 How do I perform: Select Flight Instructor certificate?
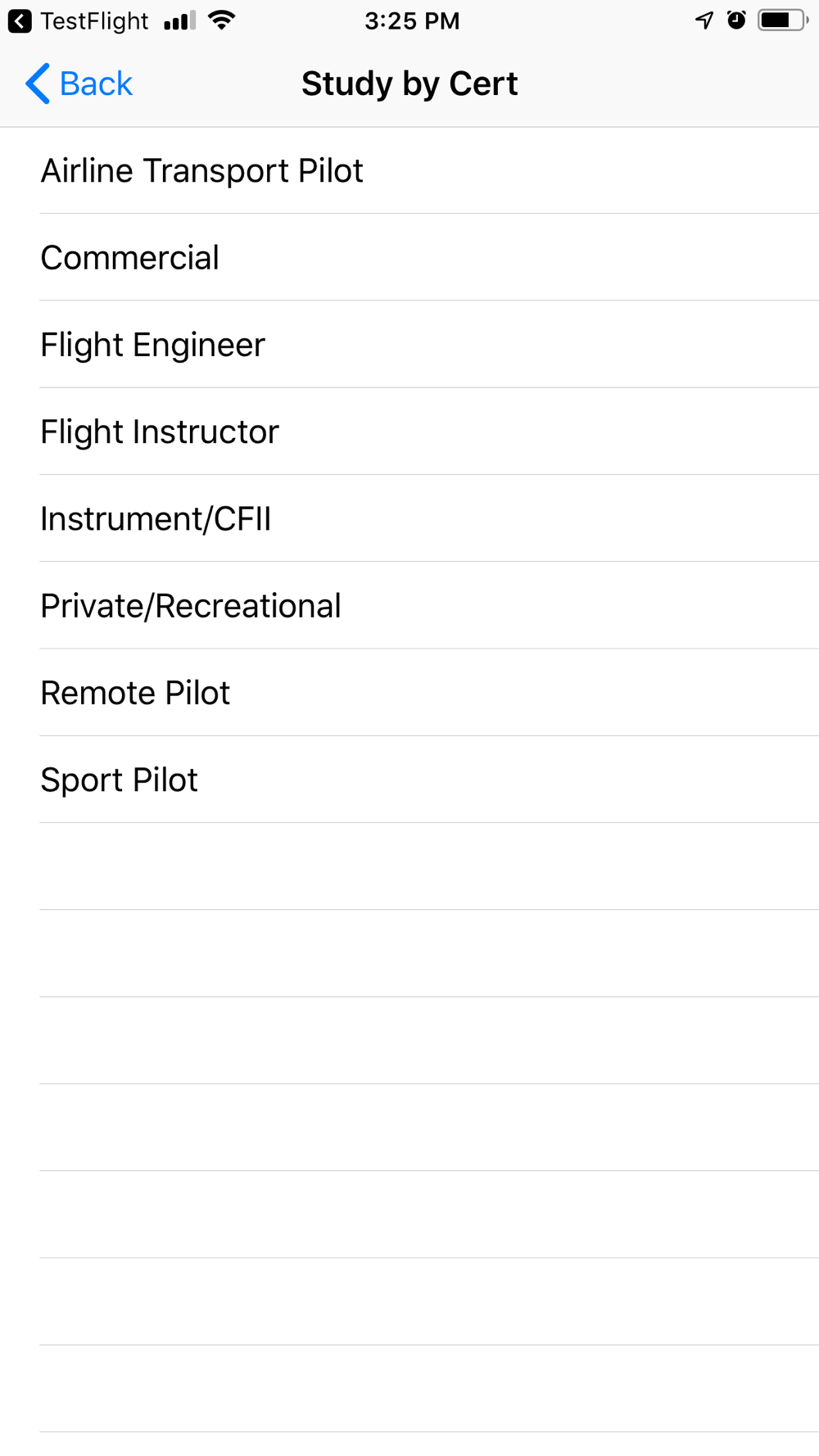[409, 432]
